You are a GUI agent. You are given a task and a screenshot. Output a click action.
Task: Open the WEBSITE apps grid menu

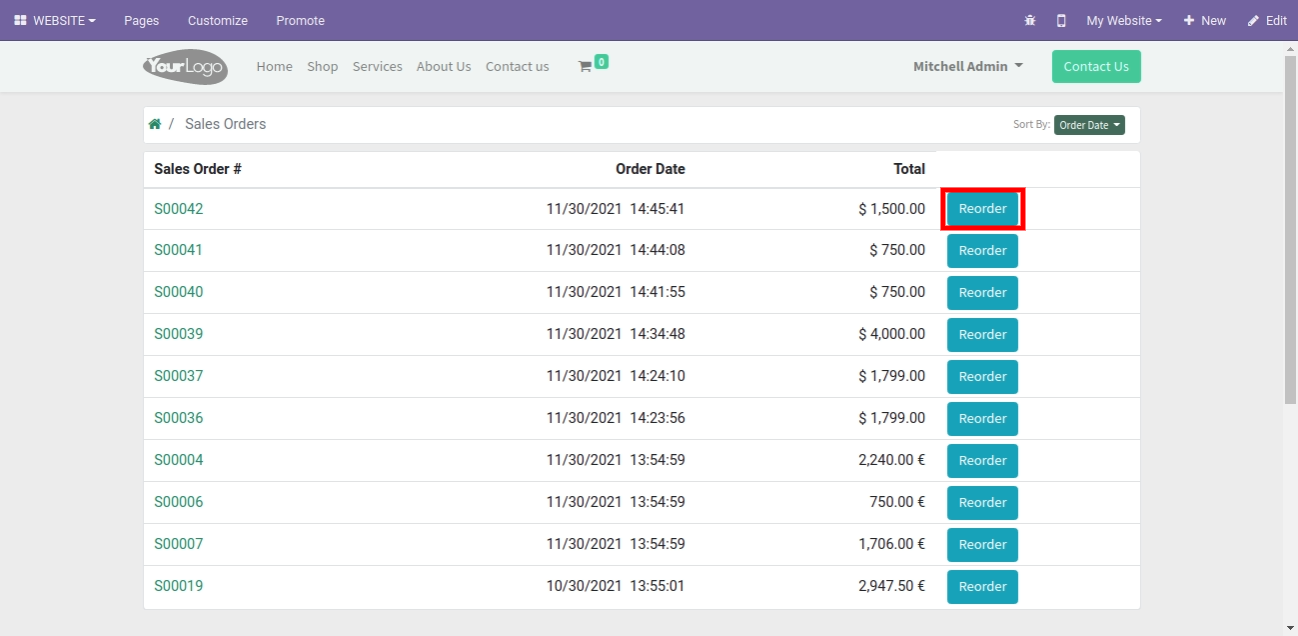pyautogui.click(x=55, y=20)
